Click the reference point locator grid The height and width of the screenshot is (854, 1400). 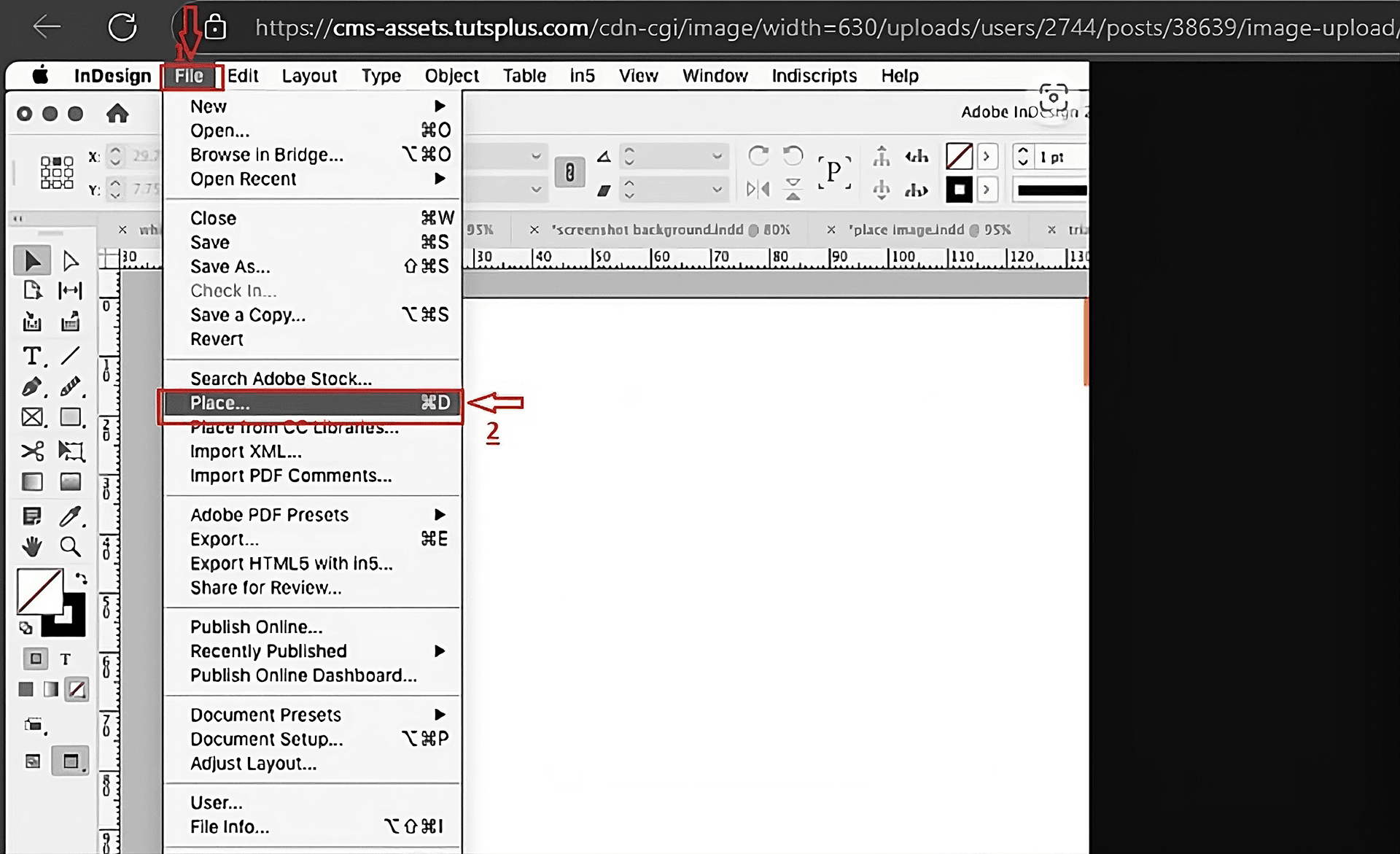57,173
